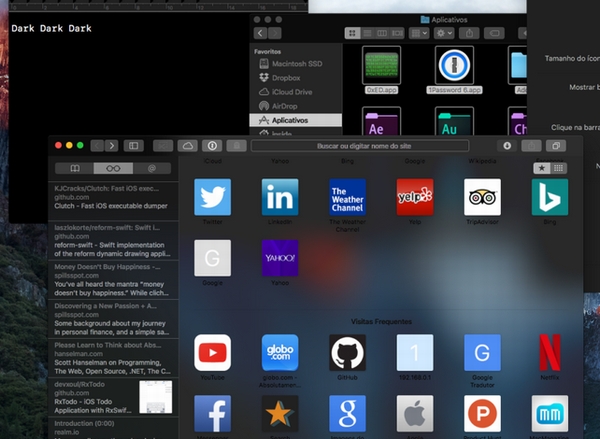Viewport: 600px width, 439px height.
Task: Open Safari downloads popover
Action: (507, 146)
